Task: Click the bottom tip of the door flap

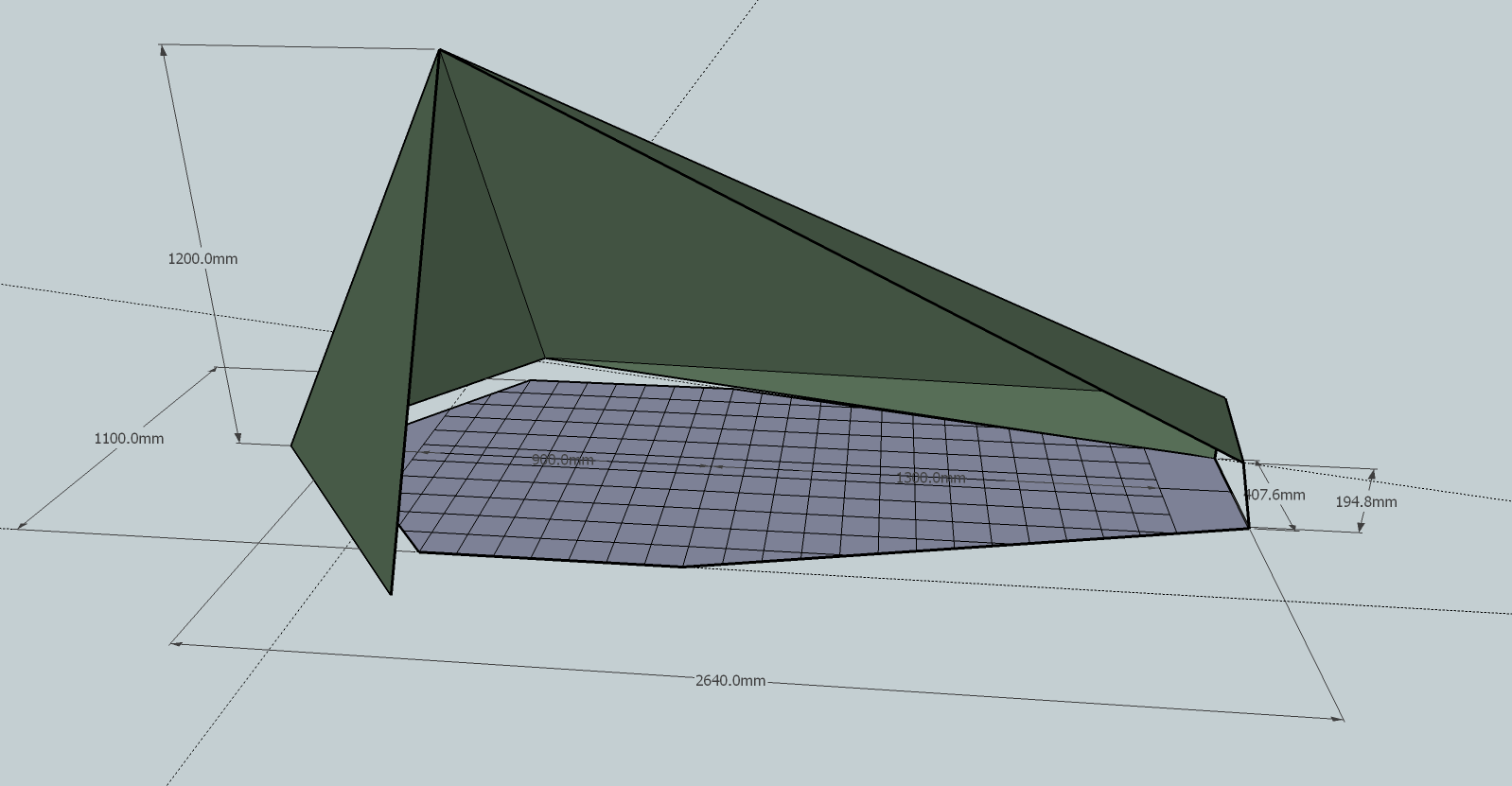Action: point(391,593)
